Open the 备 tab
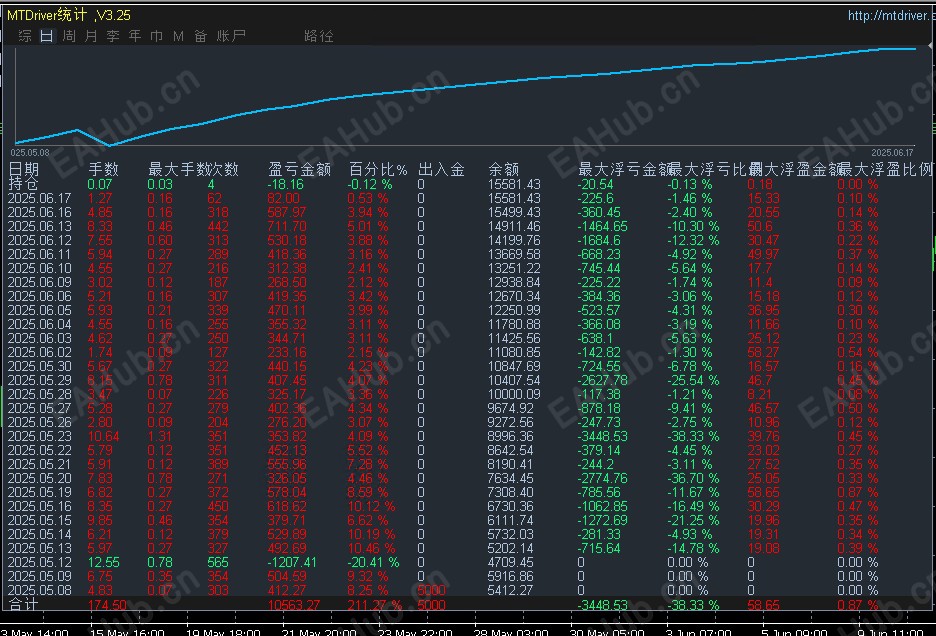The width and height of the screenshot is (936, 636). (x=201, y=36)
